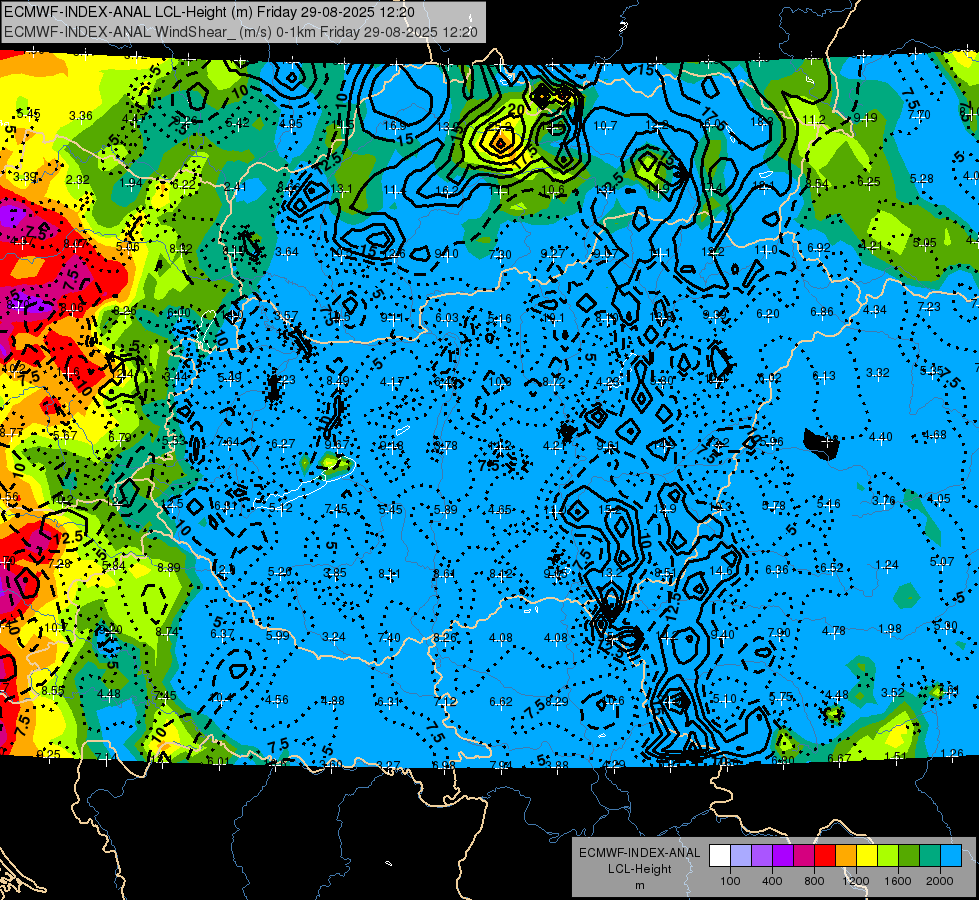979x900 pixels.
Task: Click the grid value '6.03' on the map
Action: [x=446, y=319]
